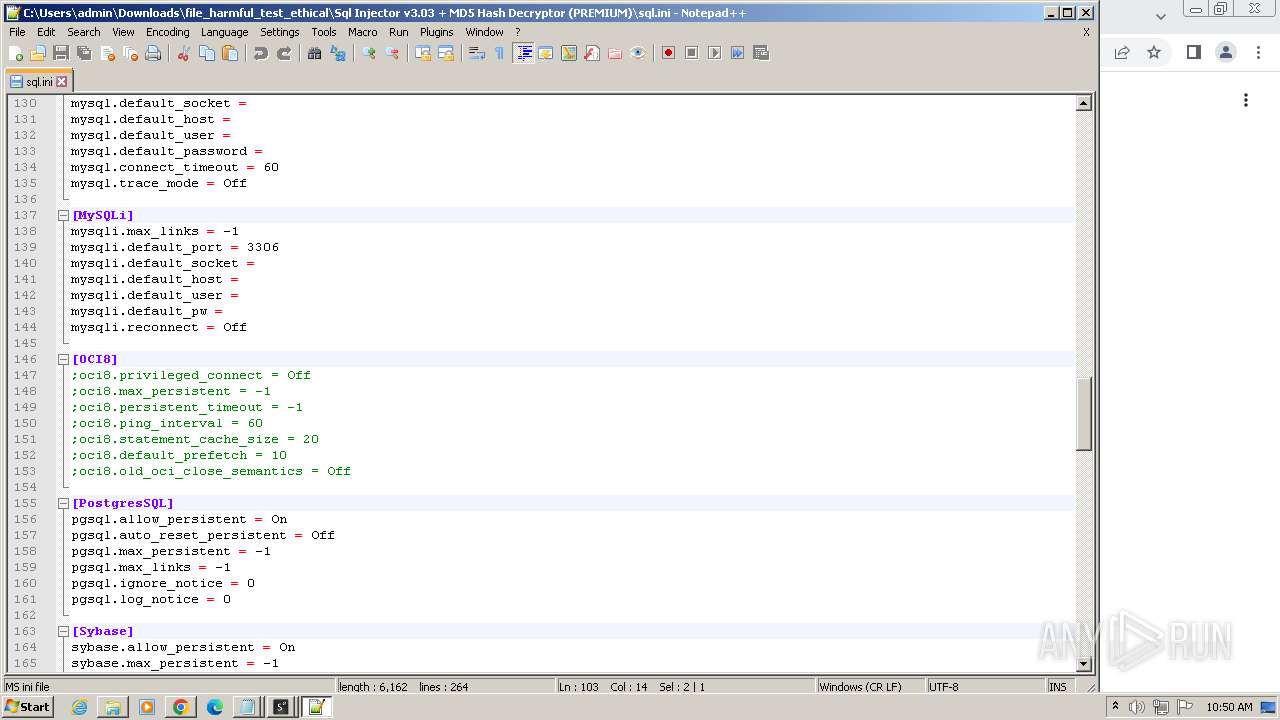
Task: Click the vertical scrollbar thumb
Action: click(x=1083, y=414)
